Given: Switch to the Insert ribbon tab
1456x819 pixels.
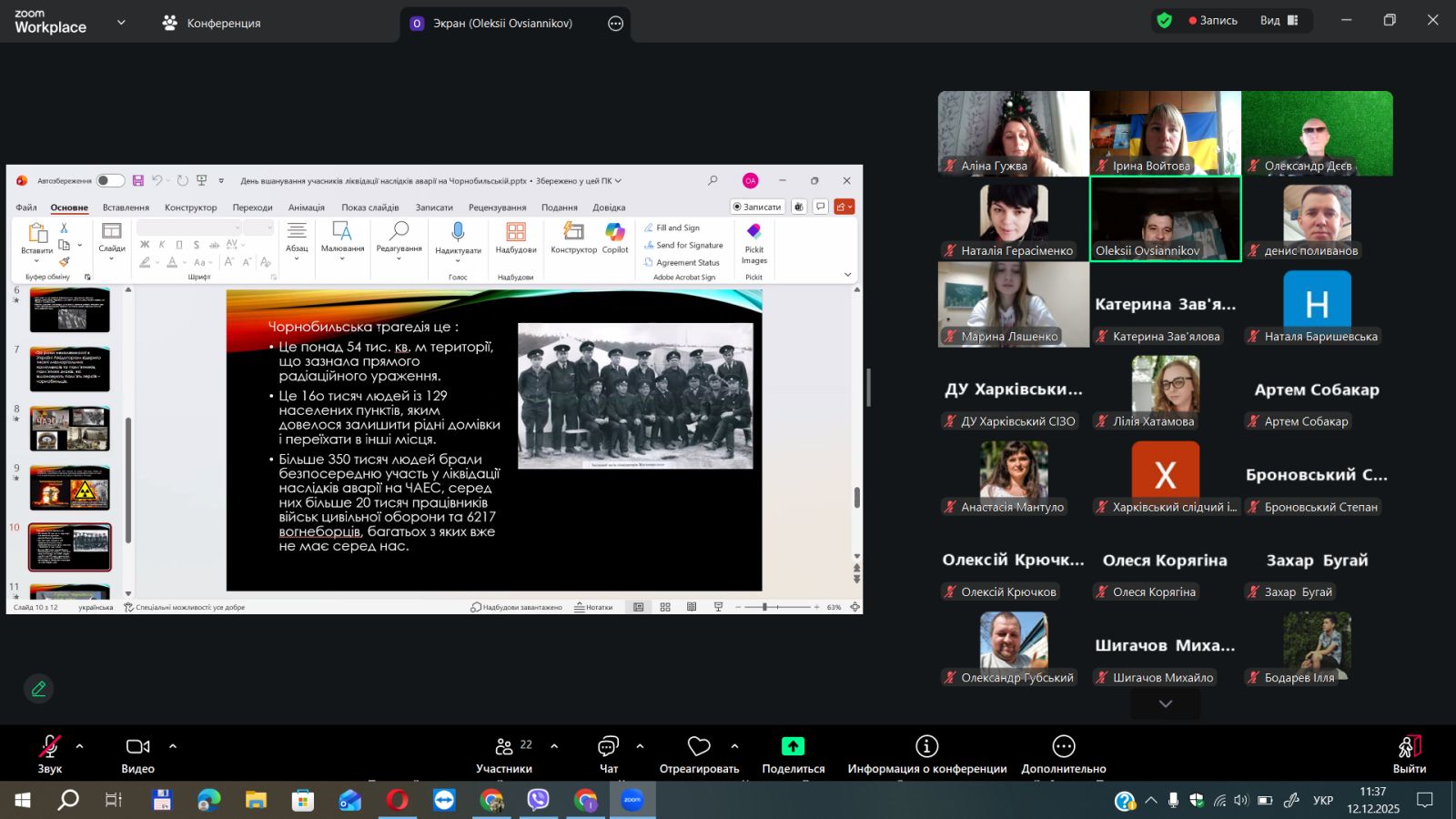Looking at the screenshot, I should [126, 207].
